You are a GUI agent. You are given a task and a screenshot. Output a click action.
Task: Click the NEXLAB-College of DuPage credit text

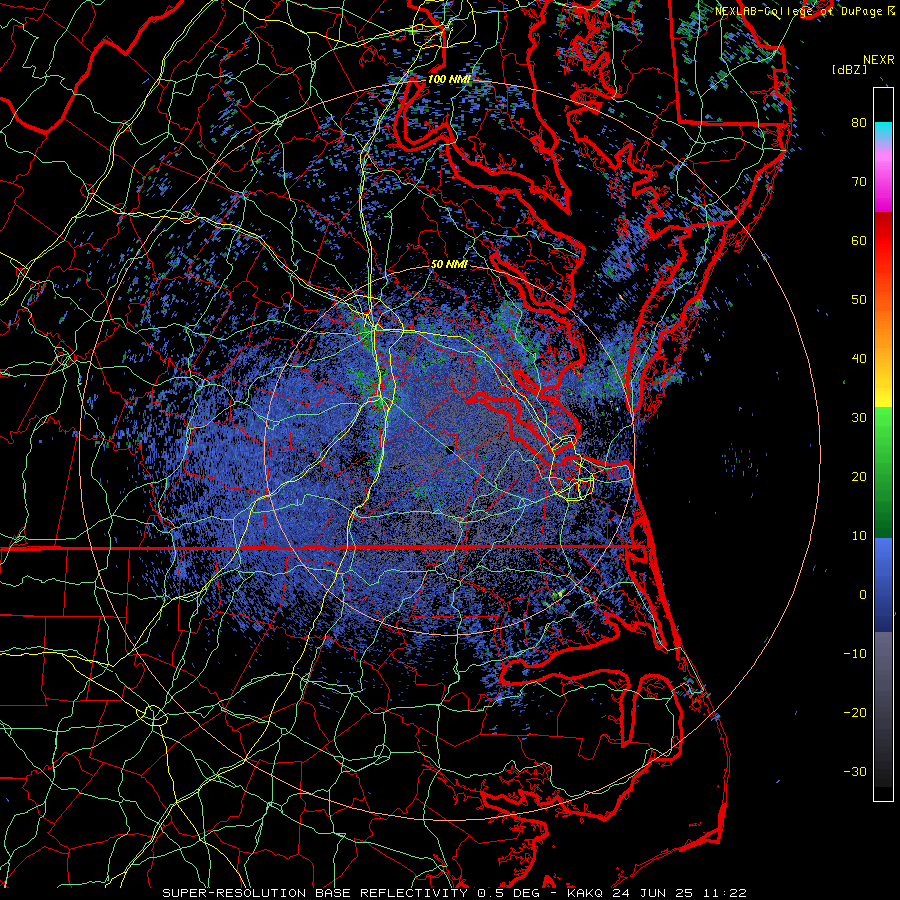(x=799, y=11)
